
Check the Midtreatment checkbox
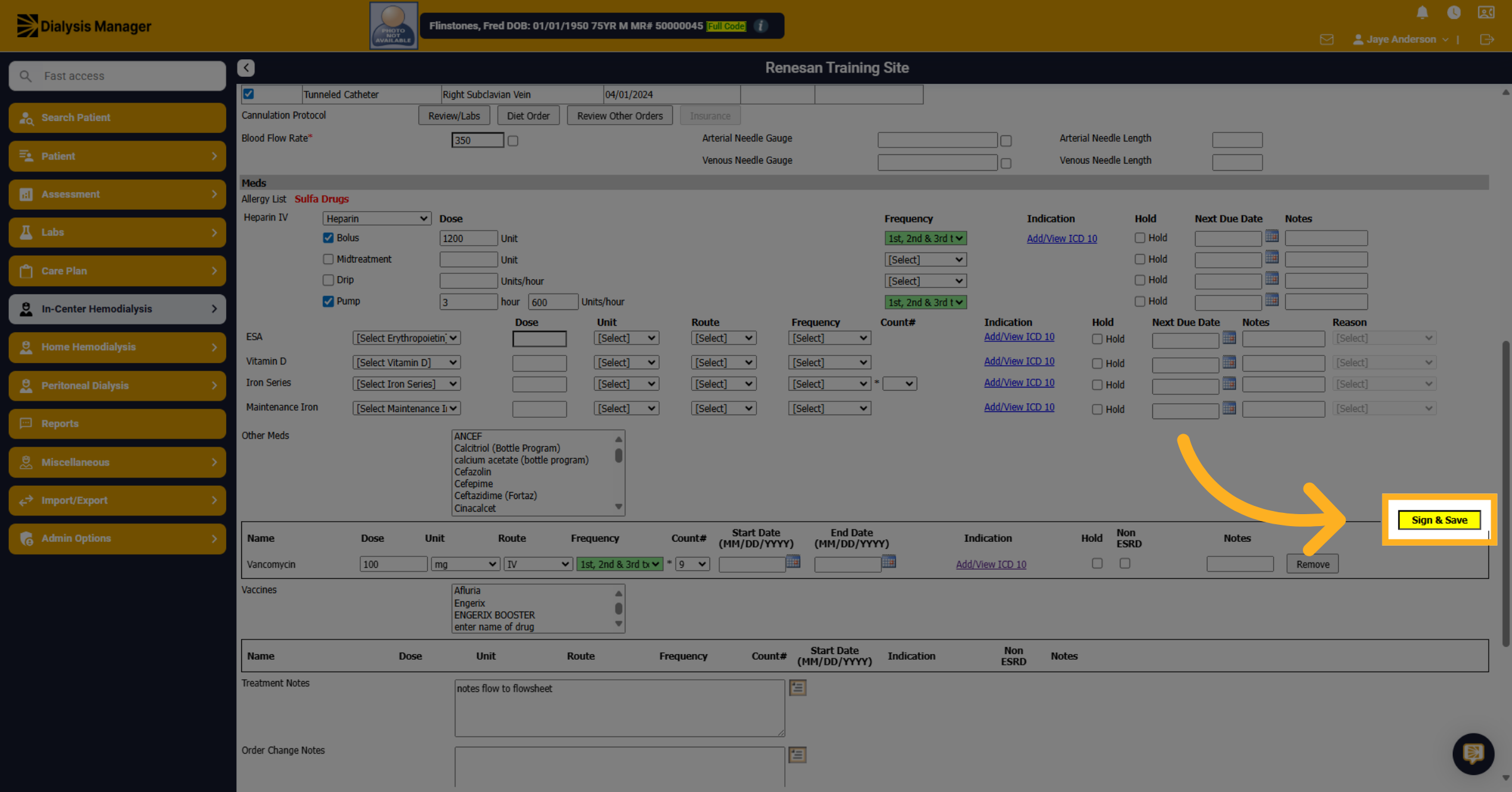tap(328, 259)
